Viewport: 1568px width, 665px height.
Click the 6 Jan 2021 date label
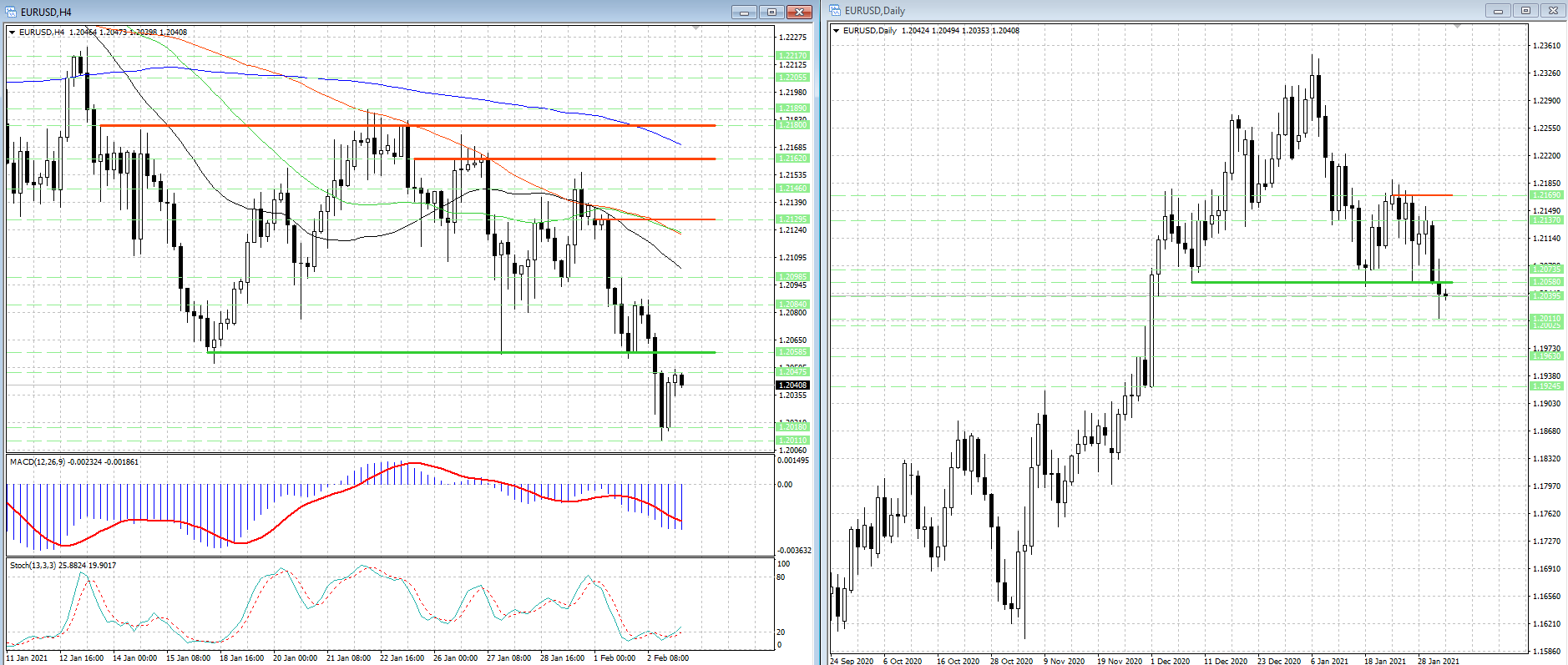pos(1329,661)
